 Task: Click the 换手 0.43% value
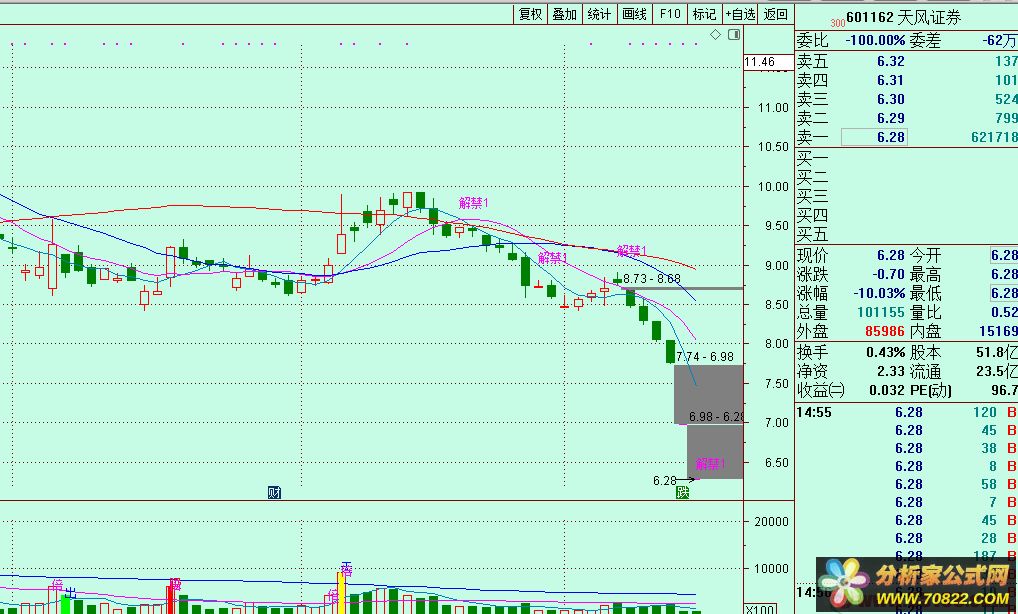(886, 352)
